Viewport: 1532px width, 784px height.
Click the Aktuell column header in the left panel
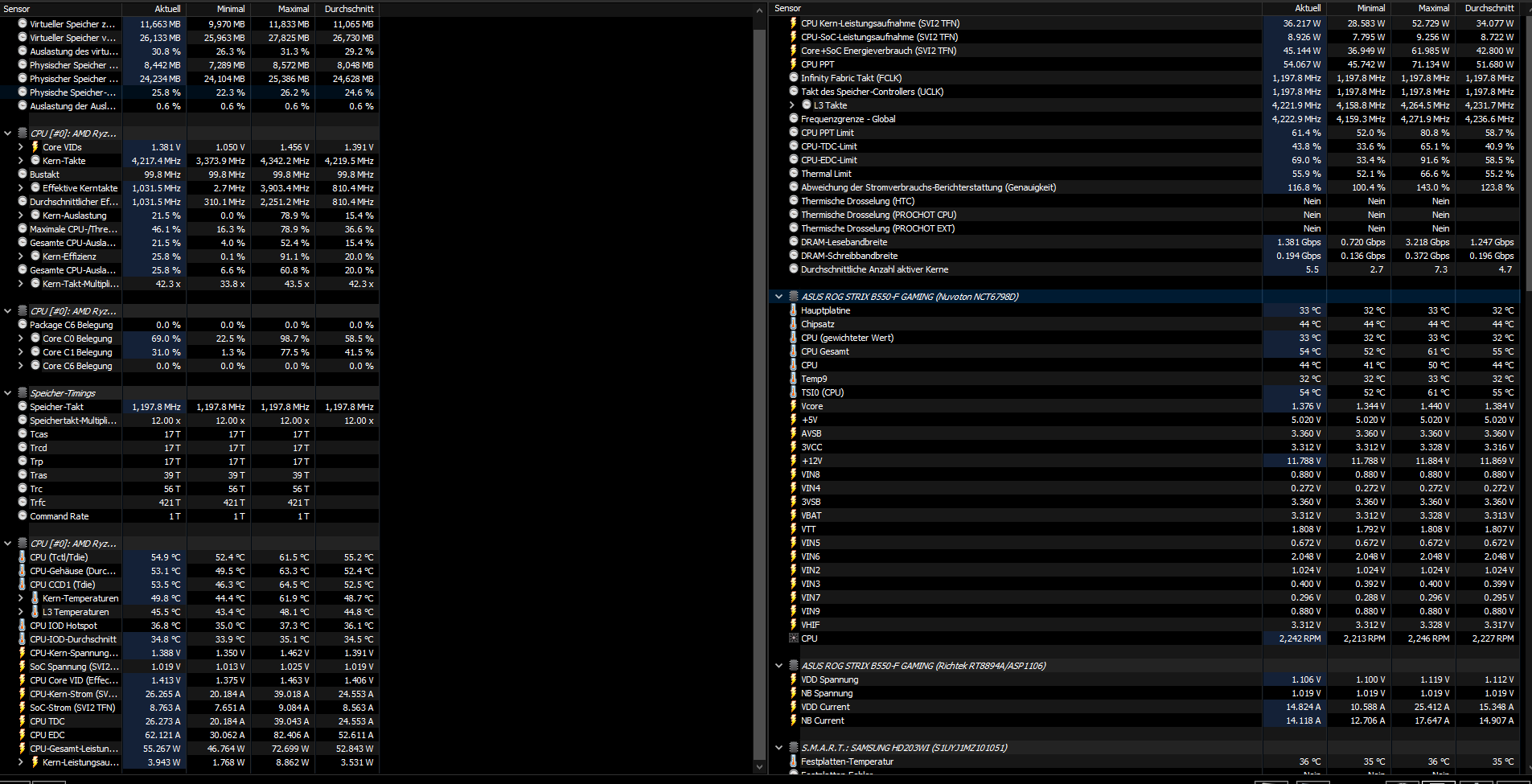pyautogui.click(x=154, y=9)
